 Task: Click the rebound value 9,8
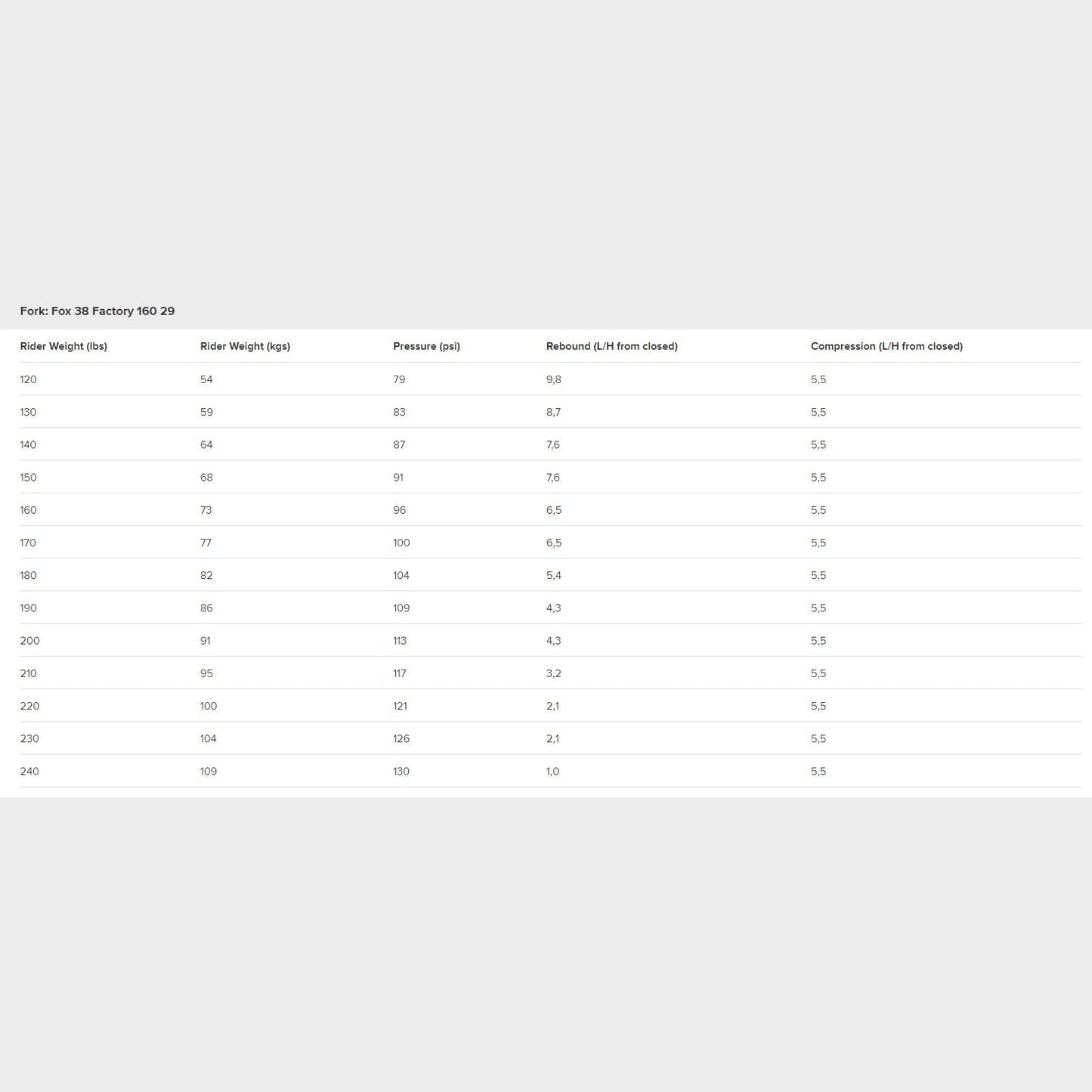click(x=554, y=379)
